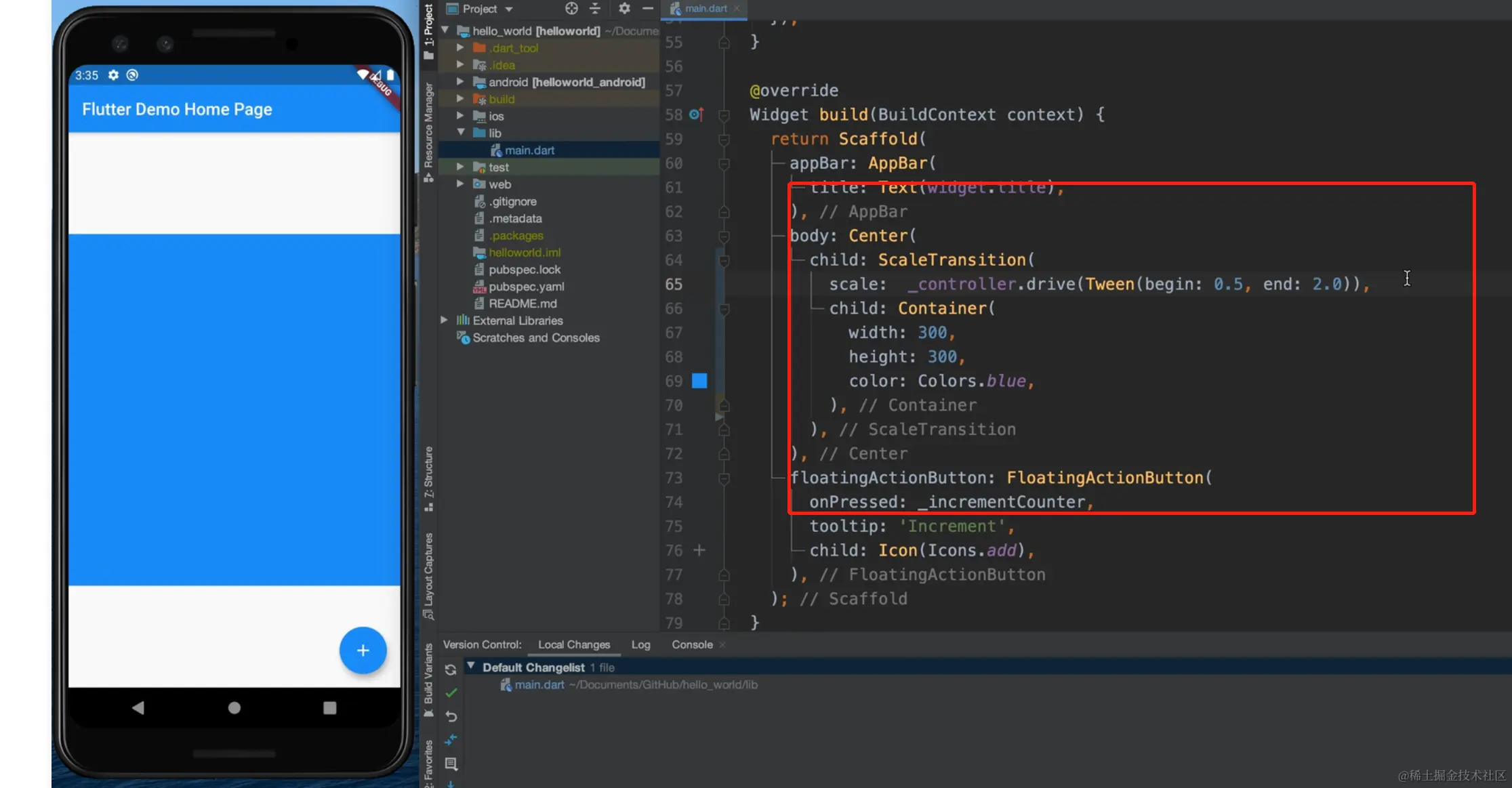Tap the emulator back navigation button
This screenshot has height=788, width=1512.
click(x=138, y=708)
